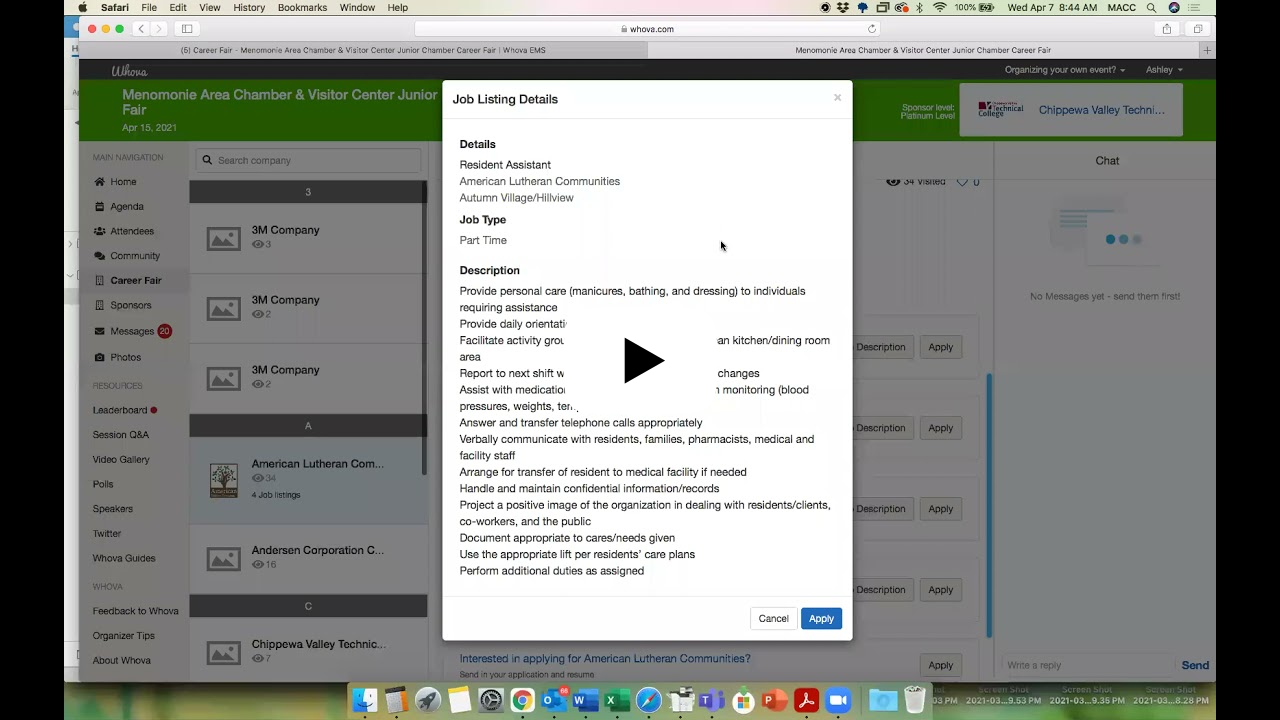Click the Safari show tab overview icon

(x=1198, y=29)
